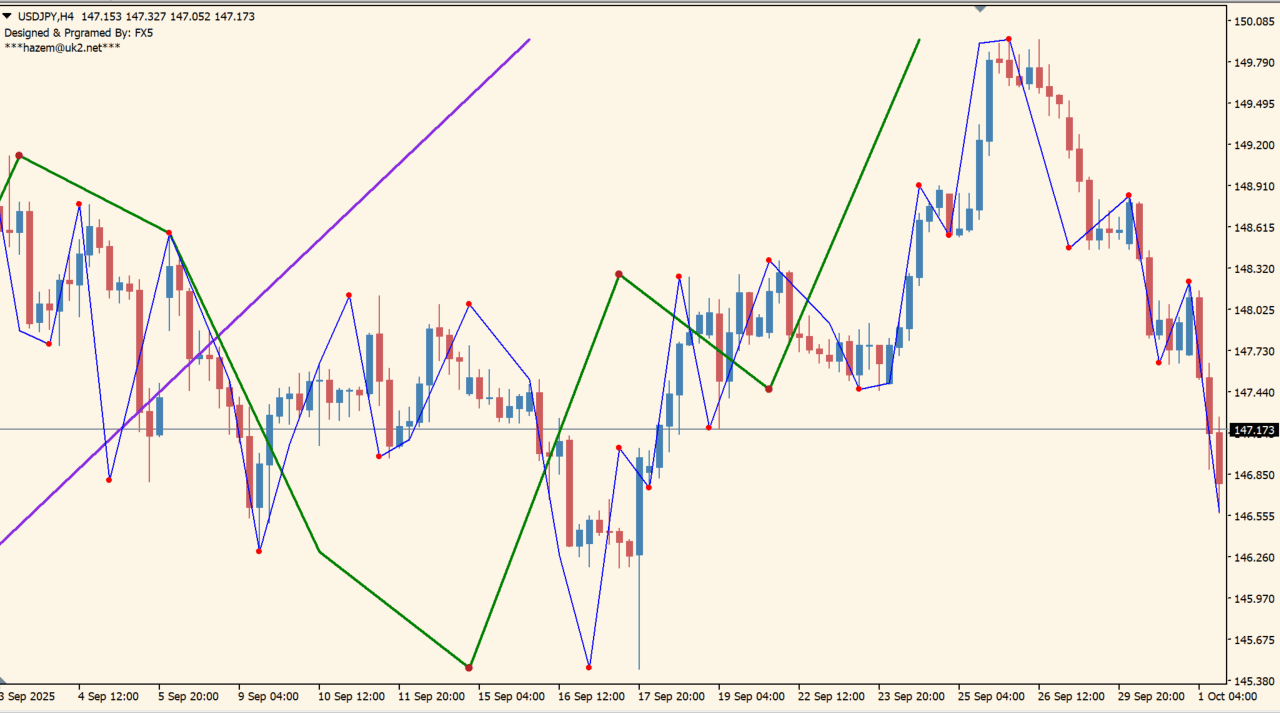
Task: Click the gray chart shift triangle marker
Action: tap(980, 7)
